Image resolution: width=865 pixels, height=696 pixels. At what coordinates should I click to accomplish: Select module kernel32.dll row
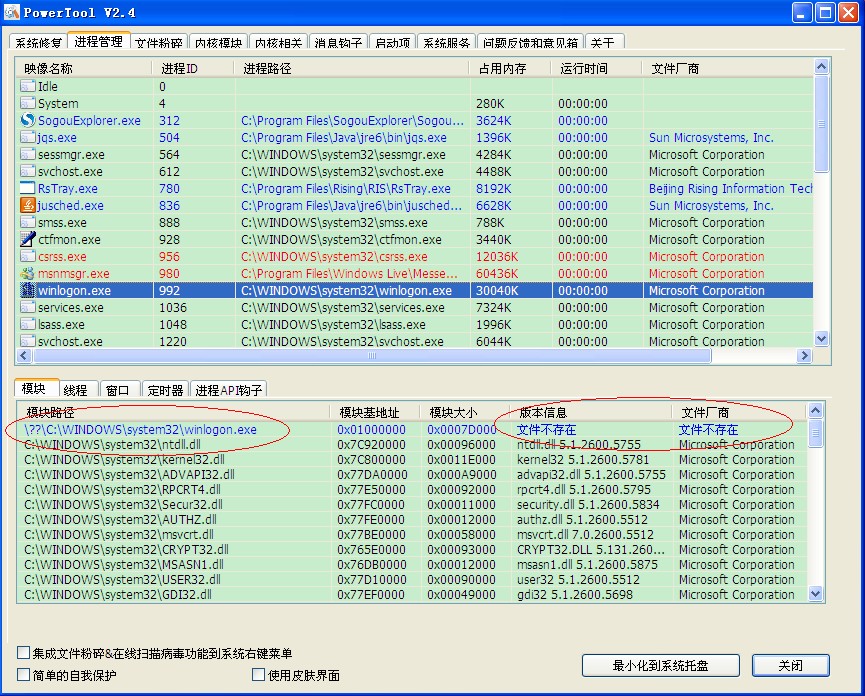[x=412, y=459]
